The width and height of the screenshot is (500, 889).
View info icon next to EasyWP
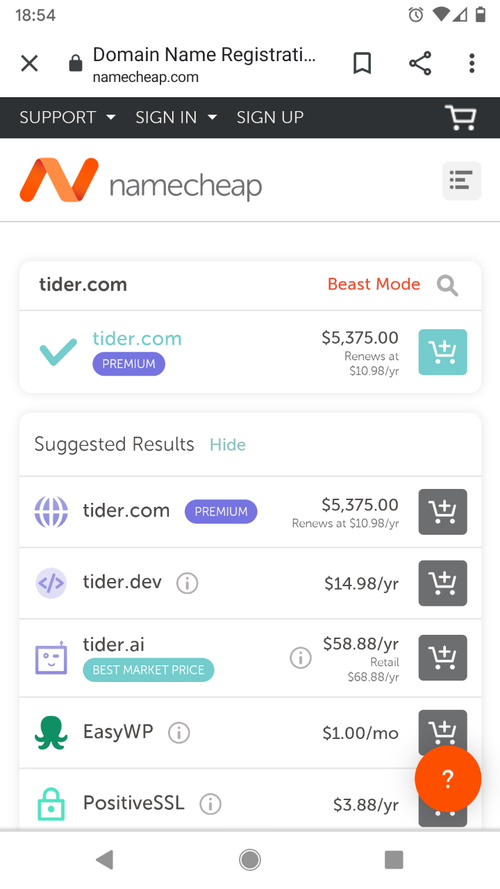pyautogui.click(x=179, y=733)
